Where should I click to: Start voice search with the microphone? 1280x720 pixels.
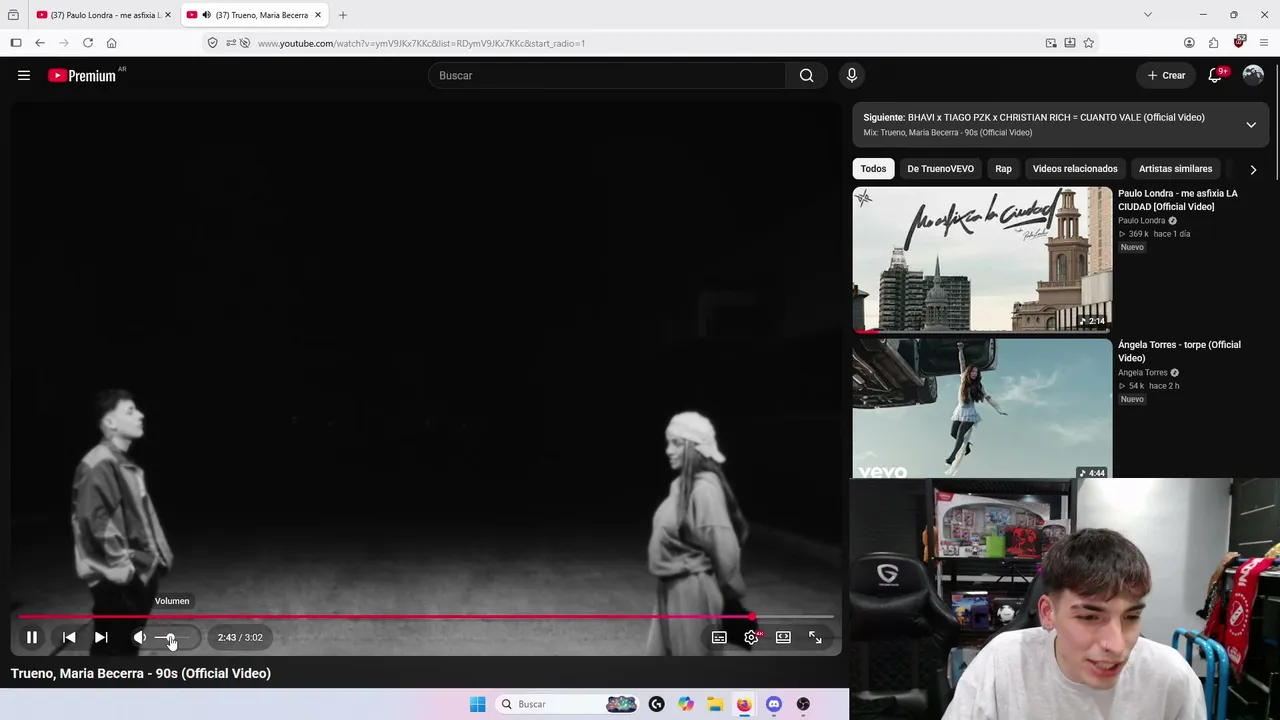tap(852, 75)
